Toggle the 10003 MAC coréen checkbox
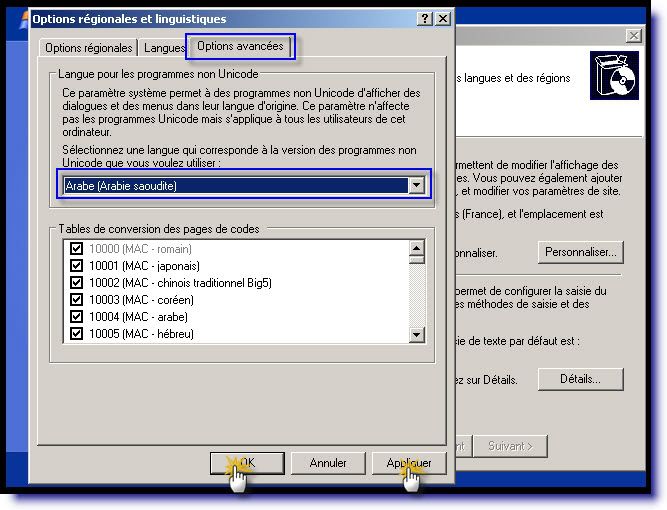Image resolution: width=667 pixels, height=510 pixels. [77, 300]
